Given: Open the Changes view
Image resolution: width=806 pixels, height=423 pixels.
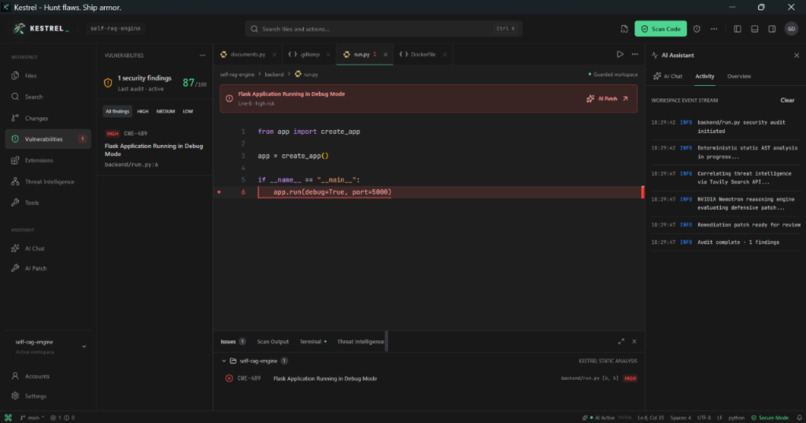Looking at the screenshot, I should [x=48, y=118].
